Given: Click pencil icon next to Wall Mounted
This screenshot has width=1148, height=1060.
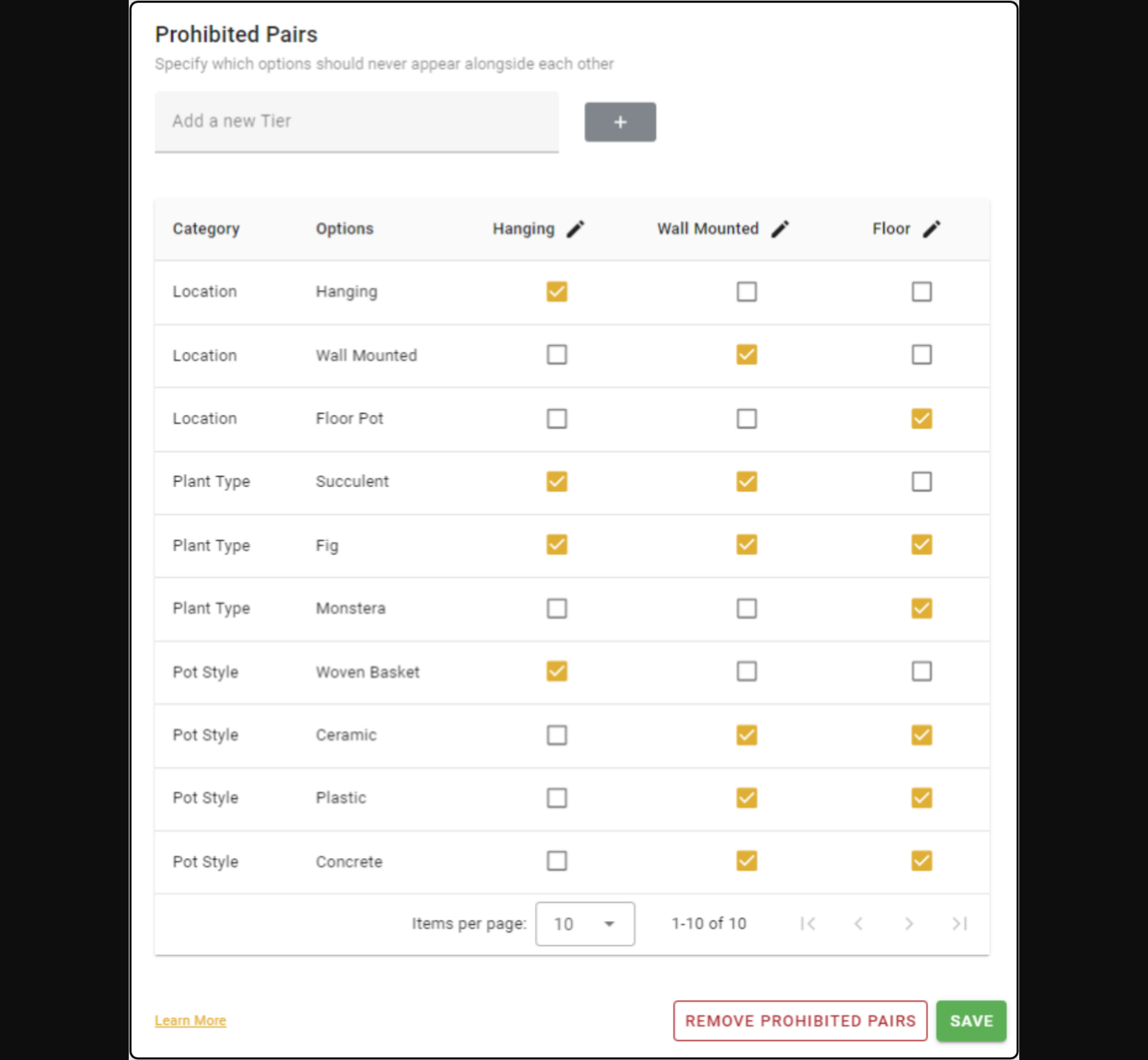Looking at the screenshot, I should (779, 229).
